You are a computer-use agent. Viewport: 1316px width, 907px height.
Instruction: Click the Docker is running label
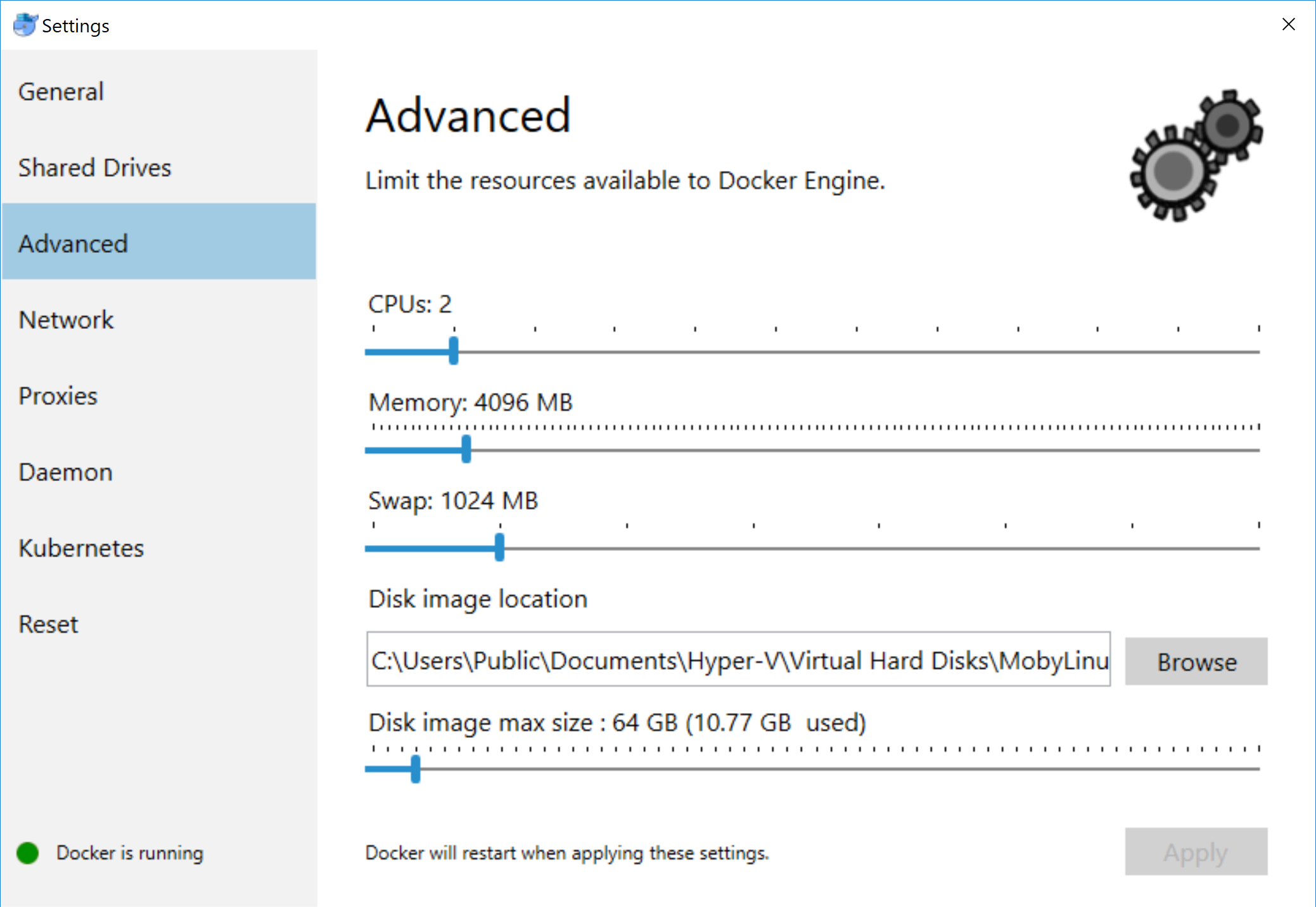pos(130,853)
